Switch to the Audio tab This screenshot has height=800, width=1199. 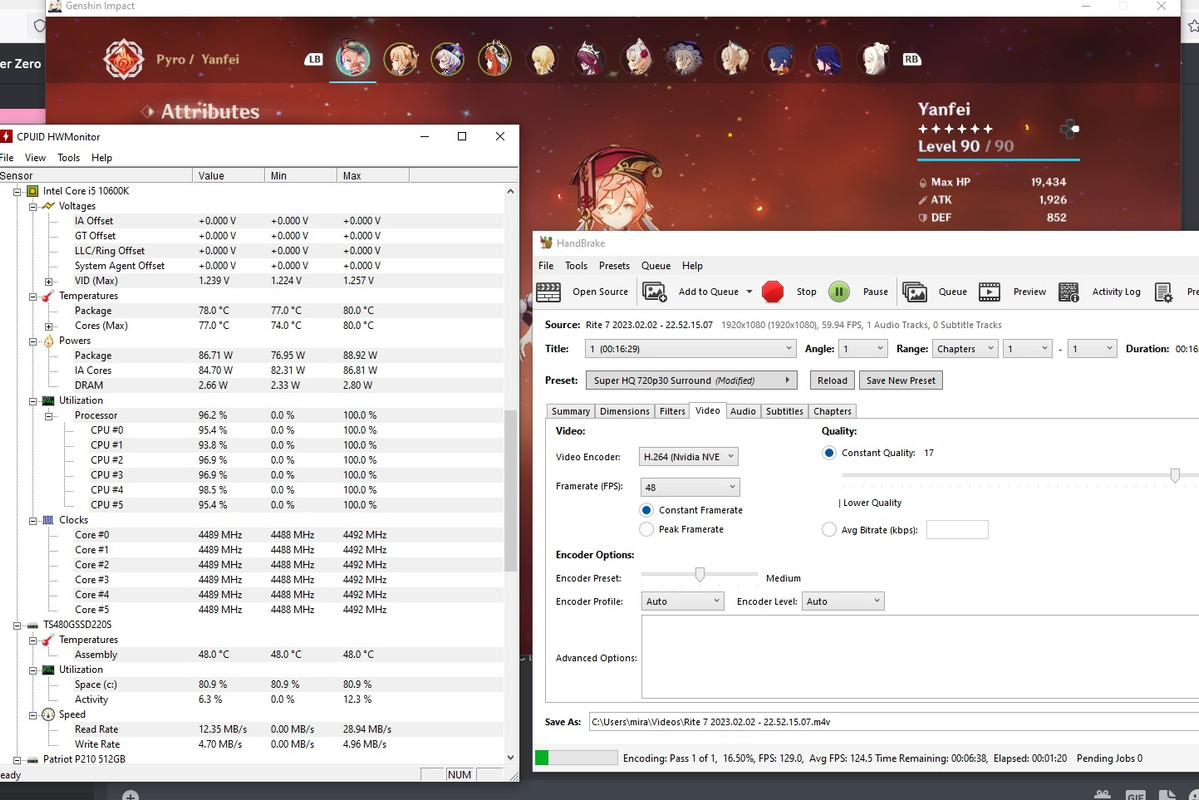[742, 411]
